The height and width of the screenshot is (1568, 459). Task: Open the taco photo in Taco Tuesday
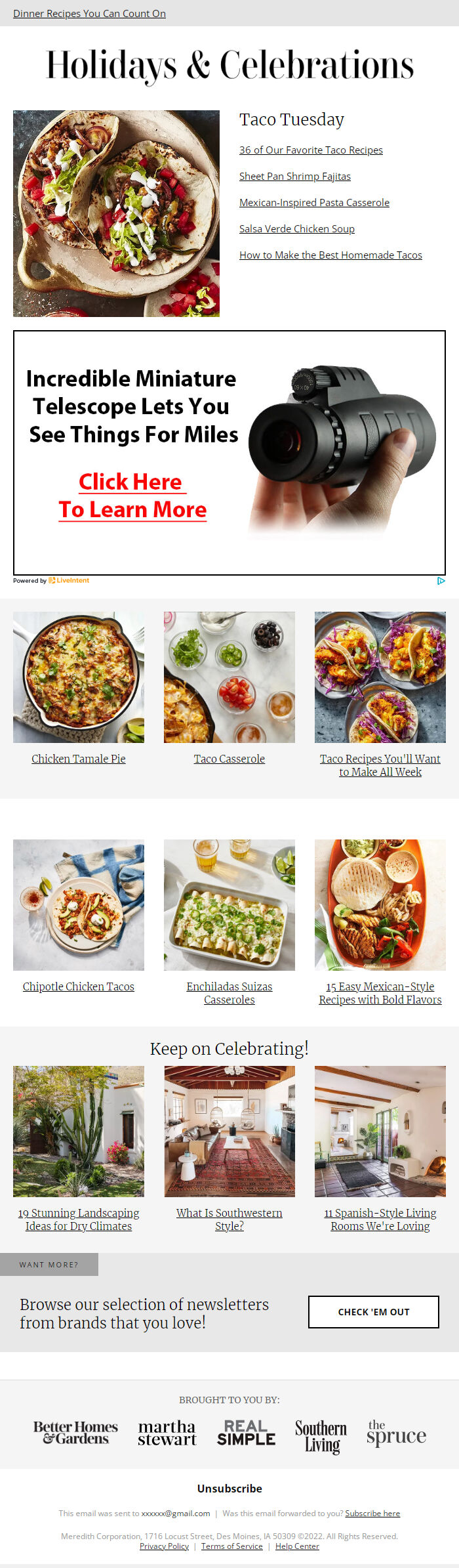[116, 213]
